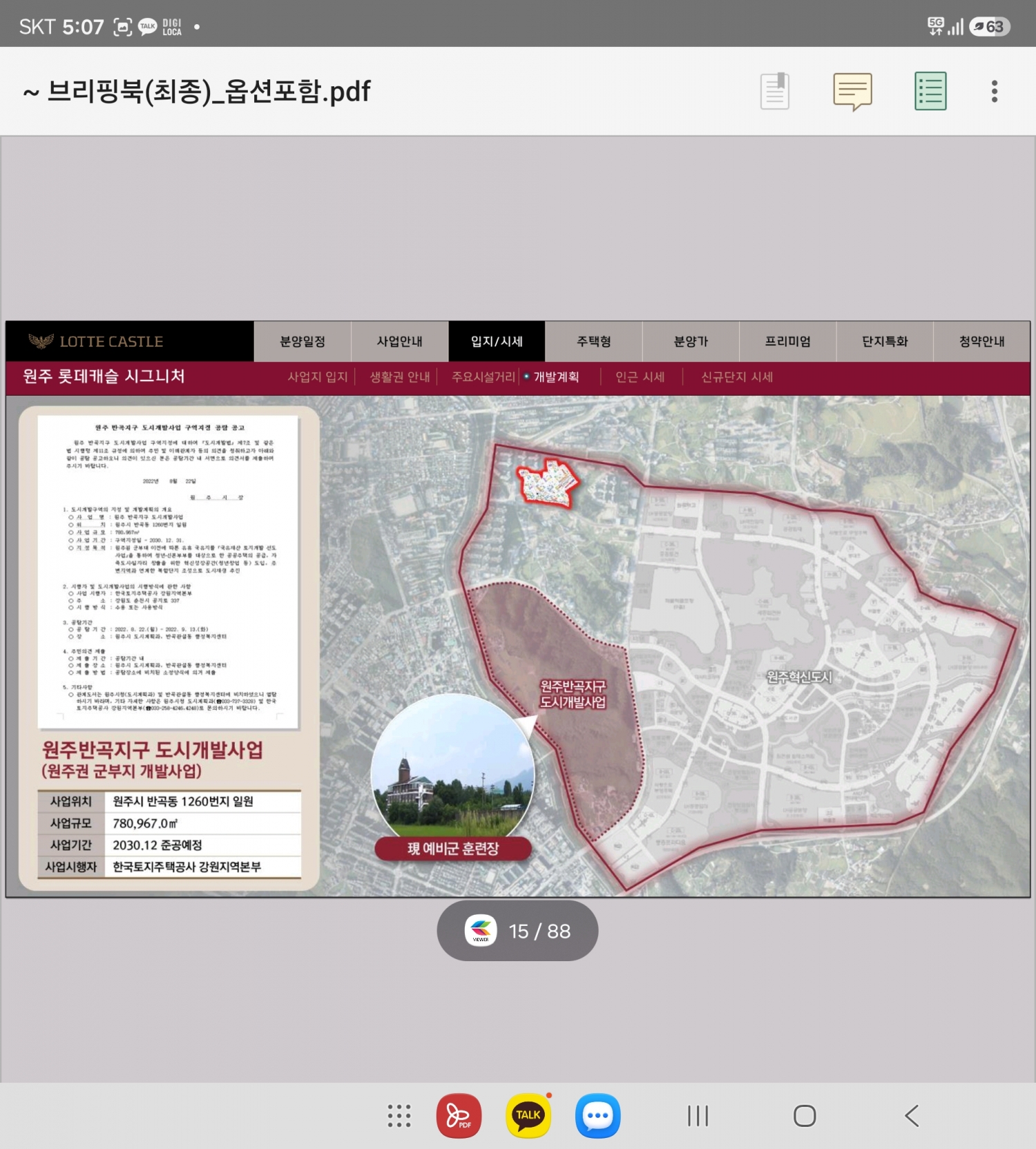Open the bookmark page icon in toolbar
1036x1149 pixels.
tap(775, 91)
